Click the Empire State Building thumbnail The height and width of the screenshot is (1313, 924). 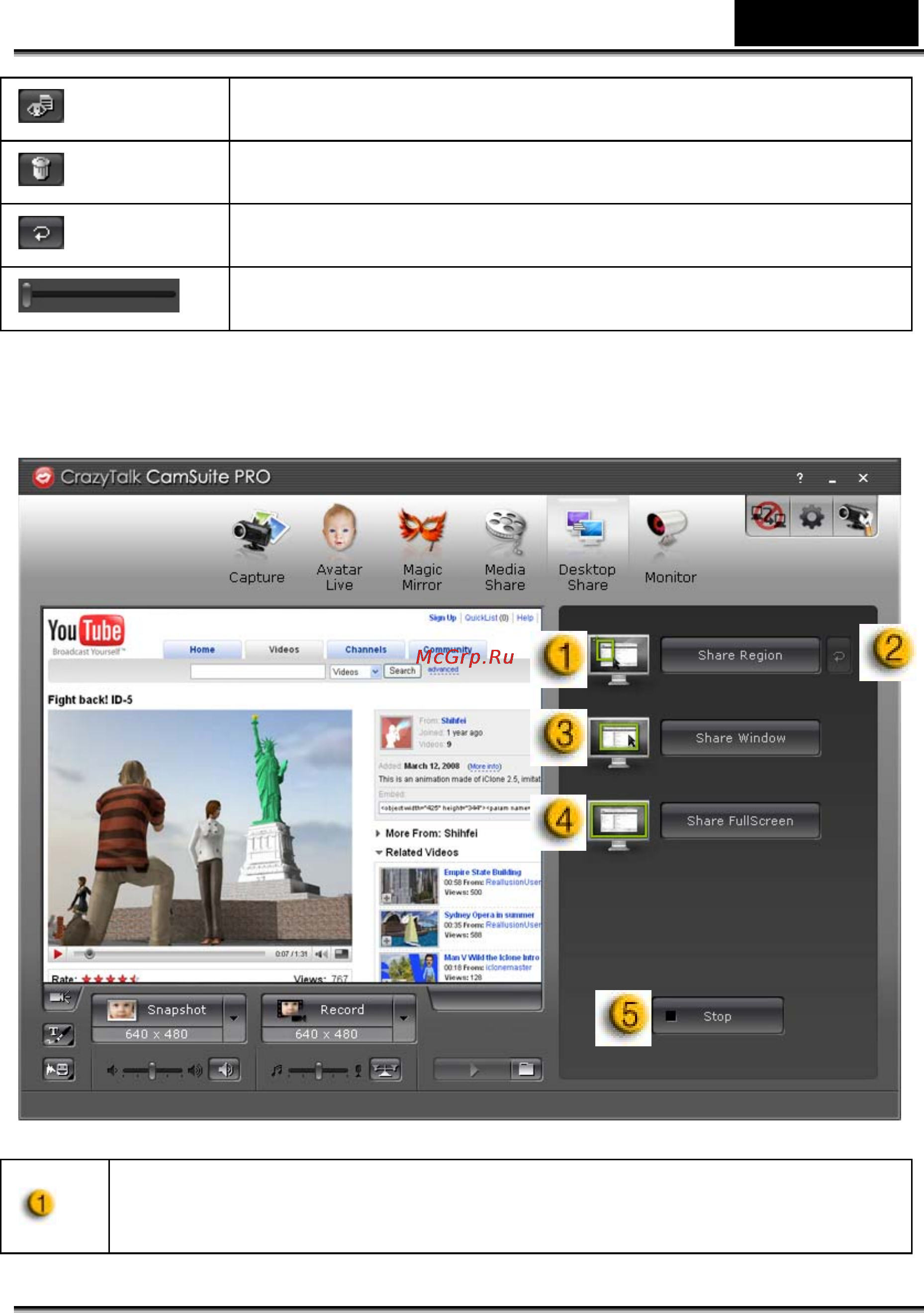pyautogui.click(x=409, y=886)
